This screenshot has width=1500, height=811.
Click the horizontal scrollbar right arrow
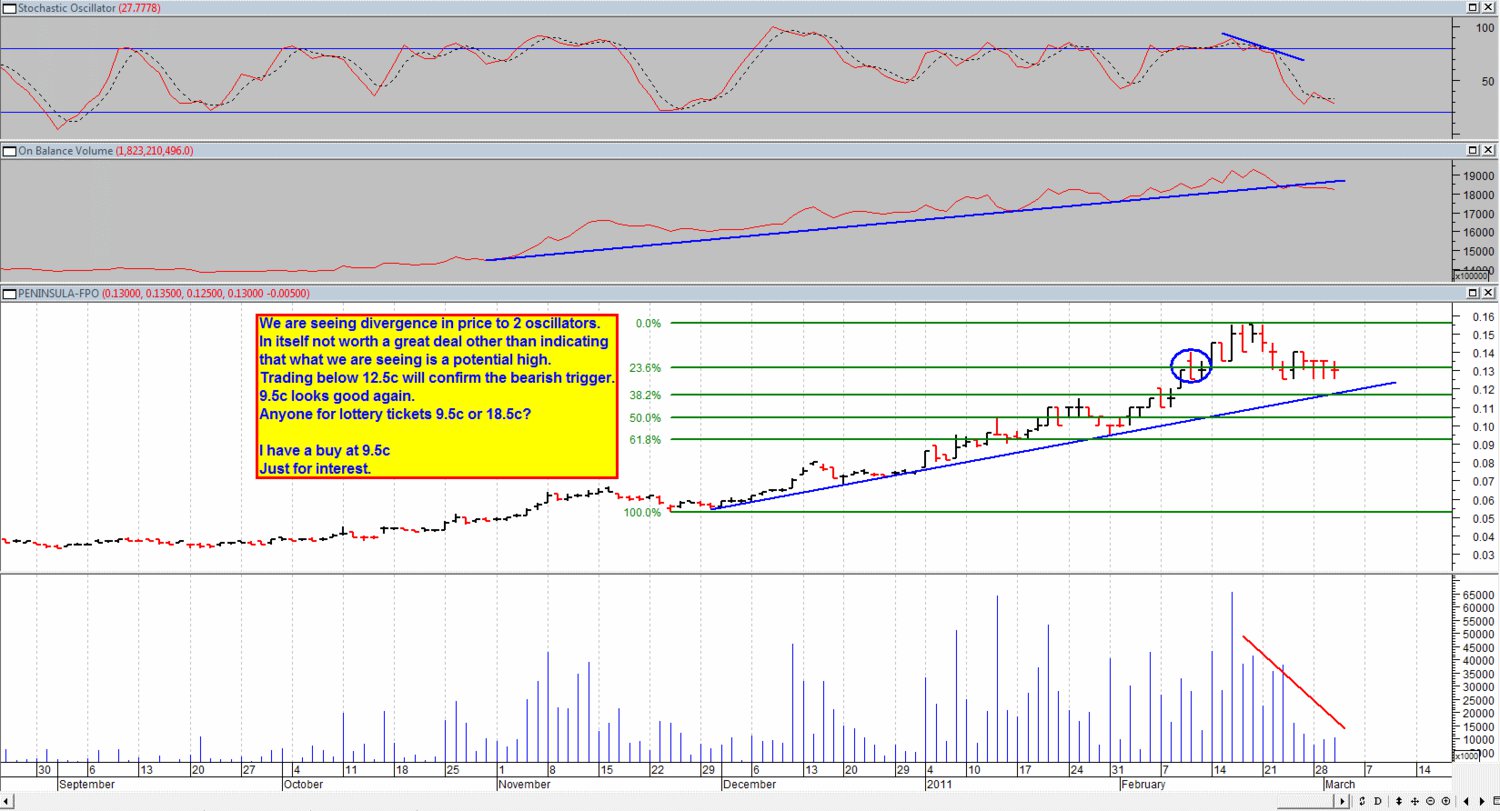tap(1342, 801)
